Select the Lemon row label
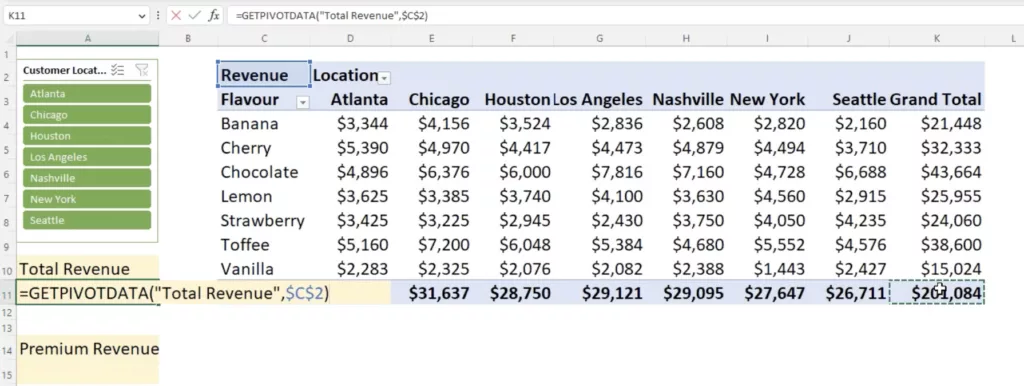This screenshot has width=1024, height=386. pyautogui.click(x=246, y=196)
